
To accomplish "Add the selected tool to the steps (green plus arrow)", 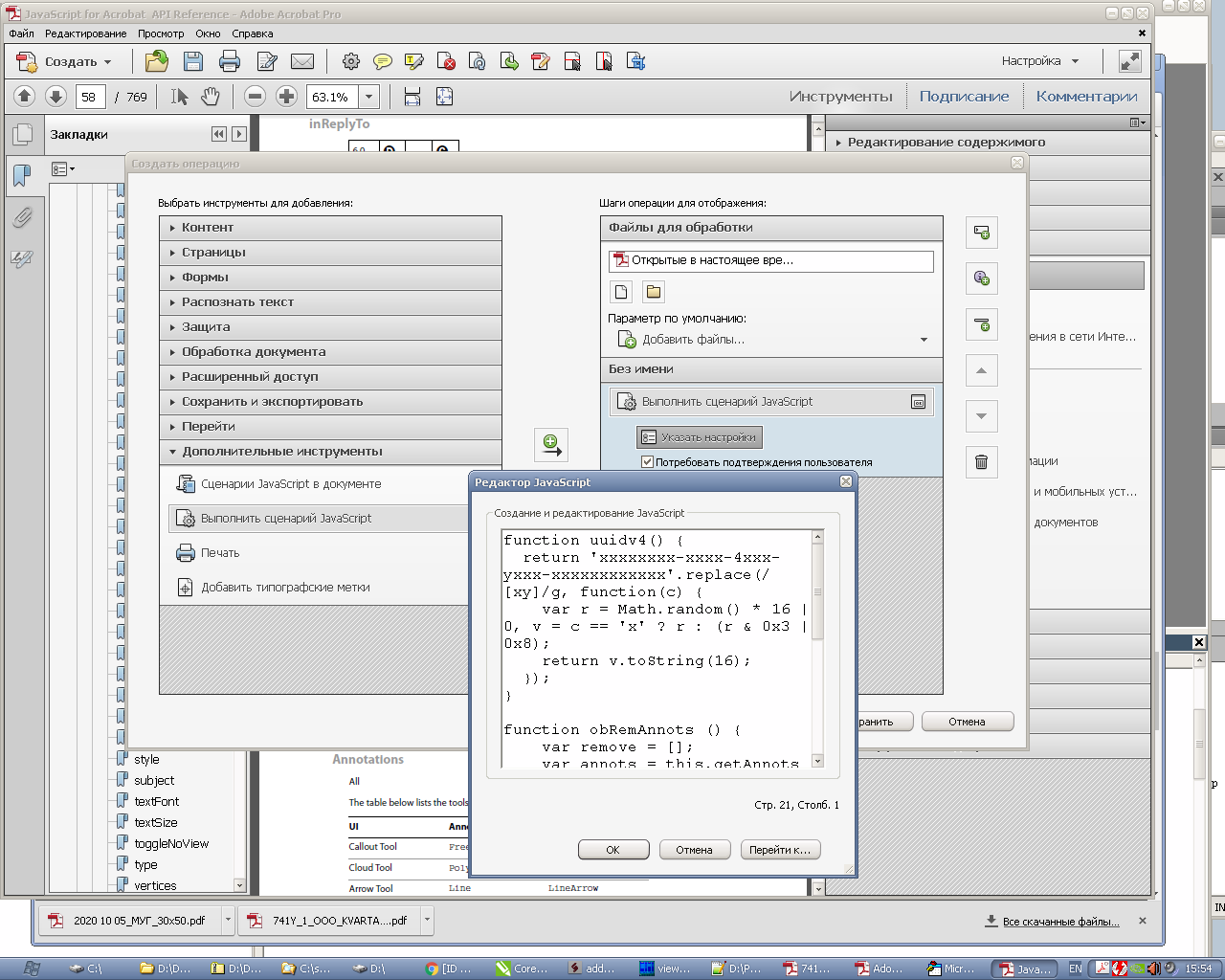I will (x=551, y=444).
